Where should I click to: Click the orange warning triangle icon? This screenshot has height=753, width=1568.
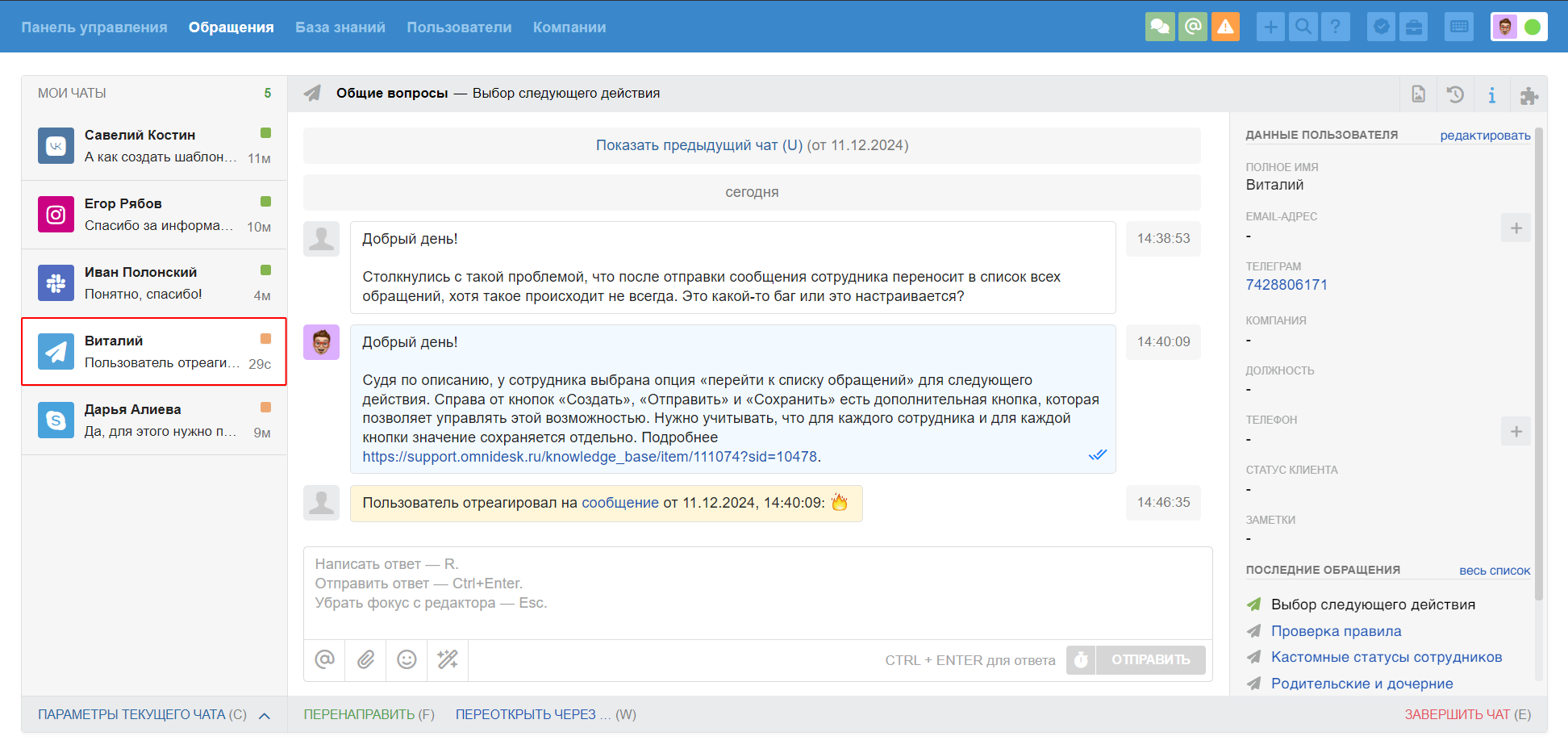(1225, 27)
